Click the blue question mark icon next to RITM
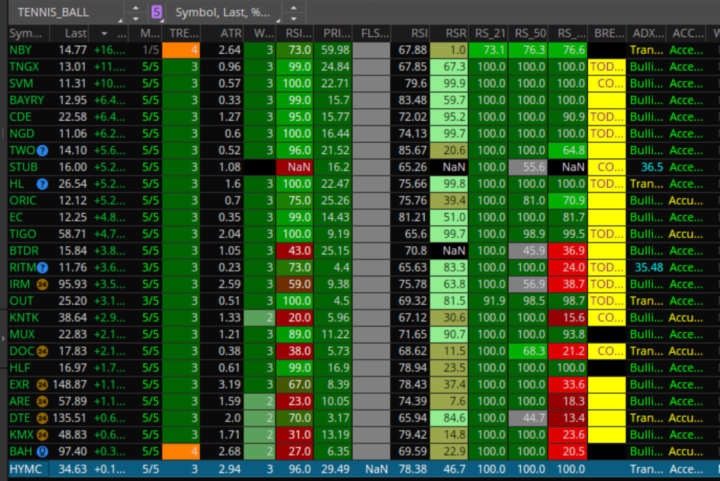Screen dimensions: 720x481 click(x=42, y=268)
